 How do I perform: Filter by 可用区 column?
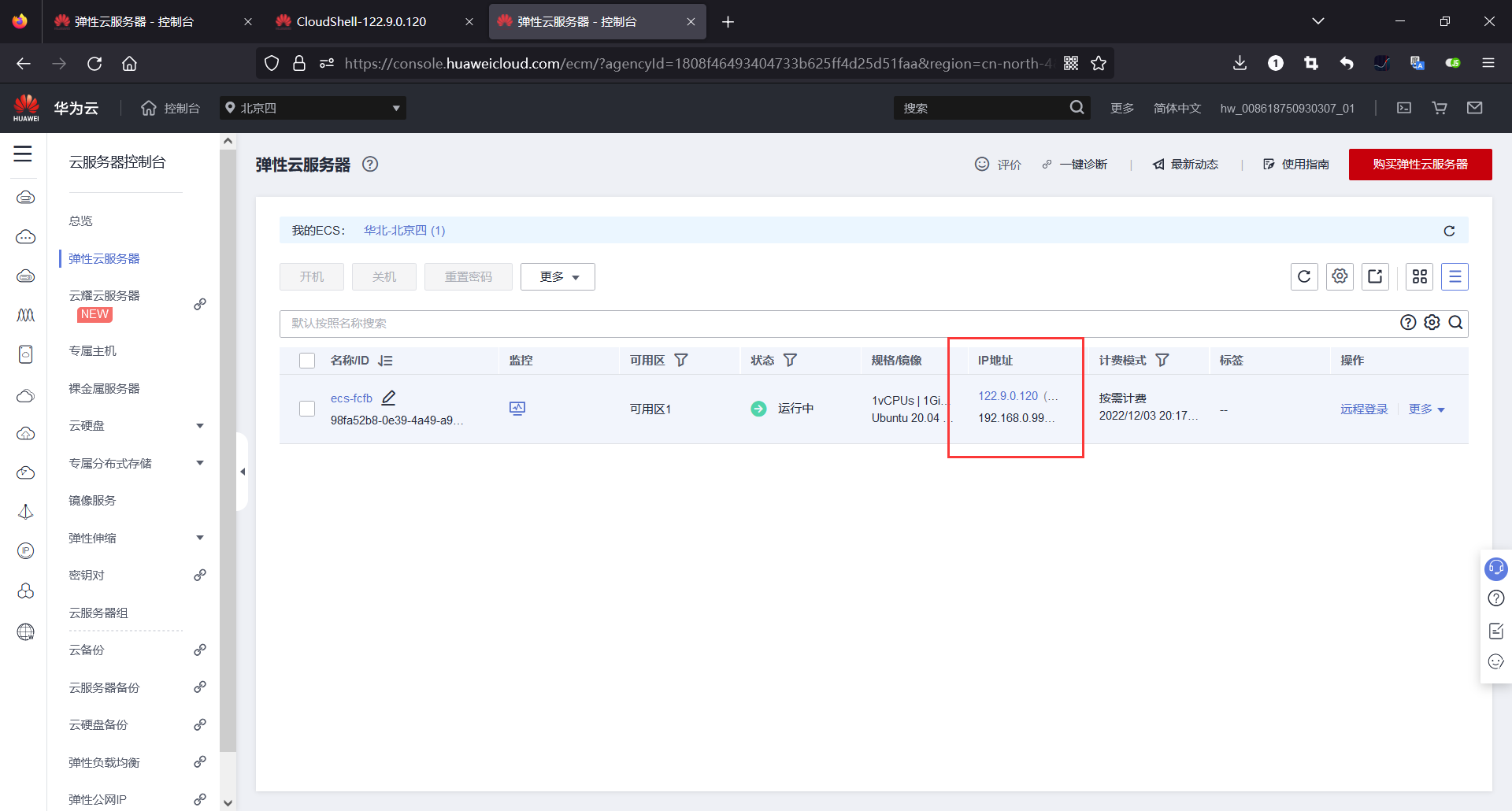[x=681, y=360]
